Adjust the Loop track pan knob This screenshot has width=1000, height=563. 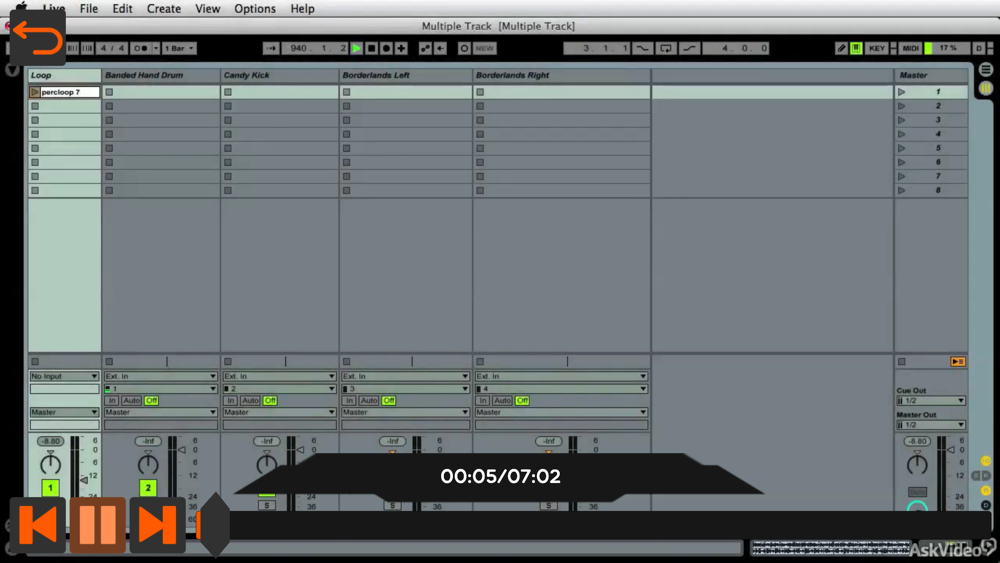(50, 464)
